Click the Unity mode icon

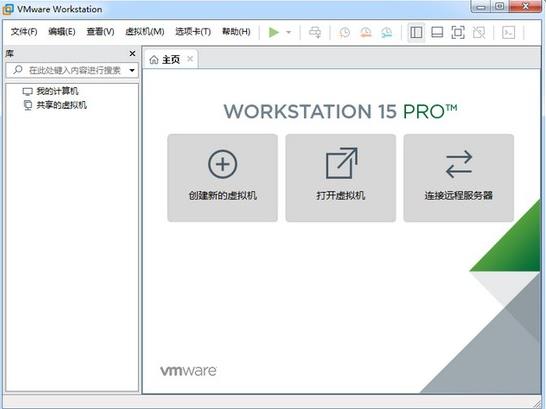coord(479,32)
